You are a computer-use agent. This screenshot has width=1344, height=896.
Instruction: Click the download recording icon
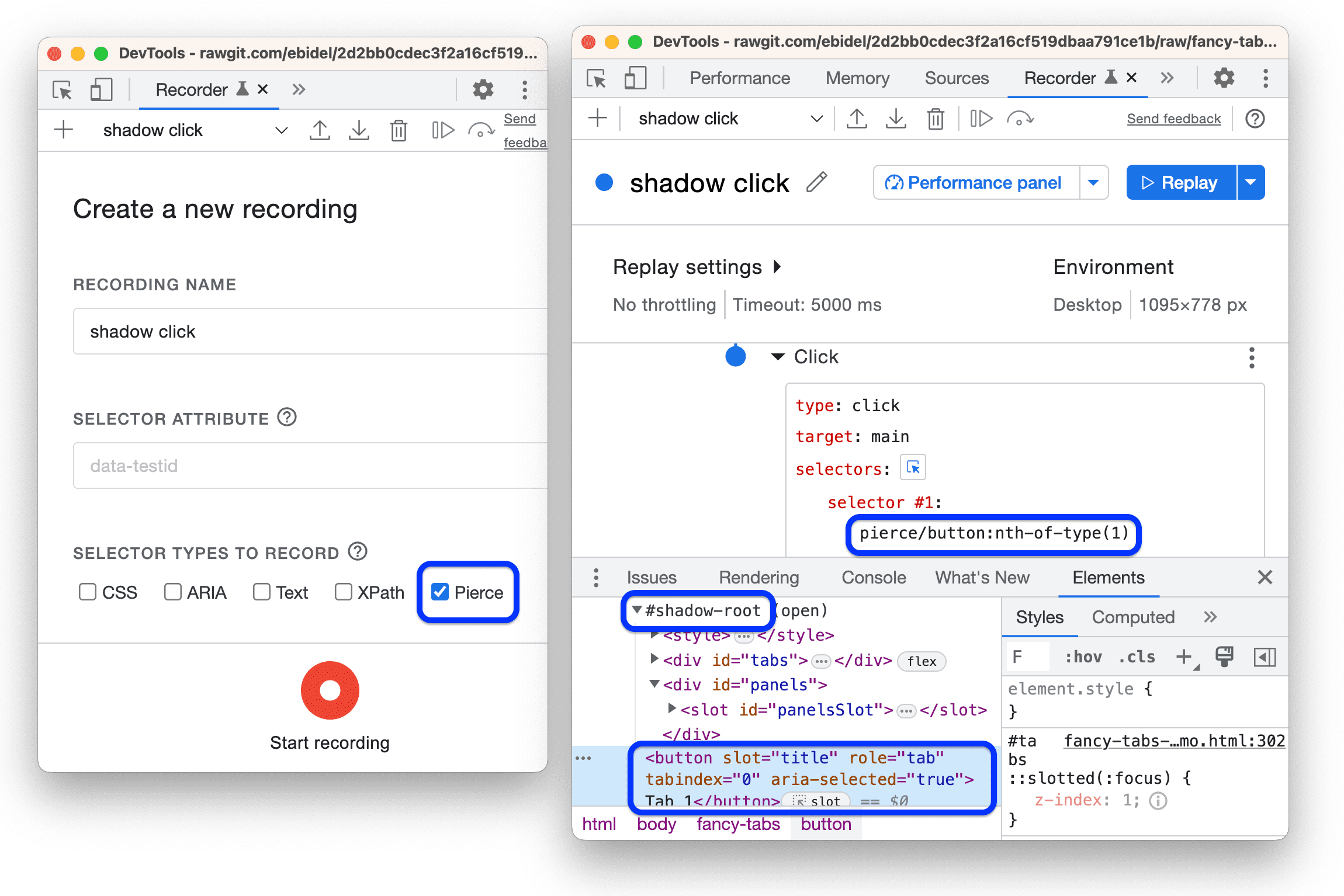click(x=357, y=130)
